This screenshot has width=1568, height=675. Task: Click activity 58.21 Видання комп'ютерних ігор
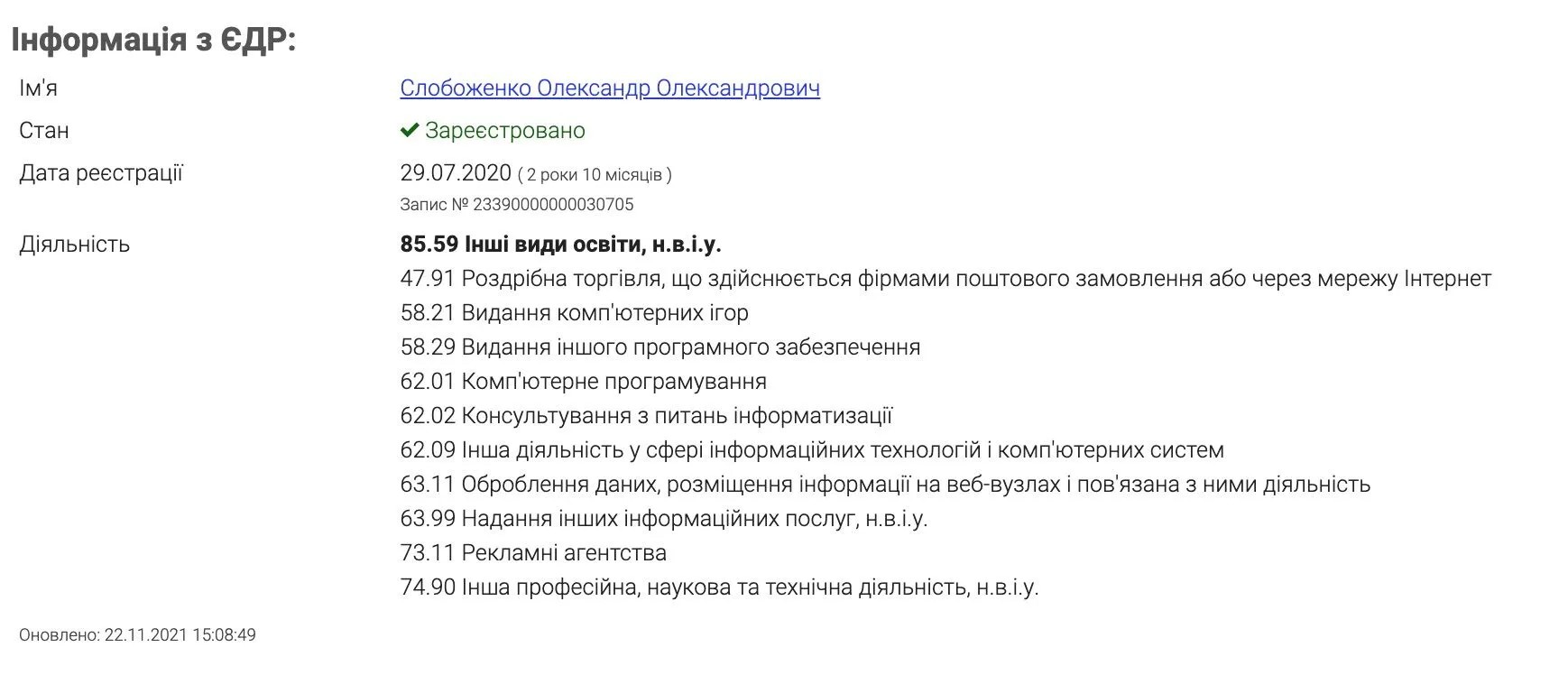tap(574, 313)
